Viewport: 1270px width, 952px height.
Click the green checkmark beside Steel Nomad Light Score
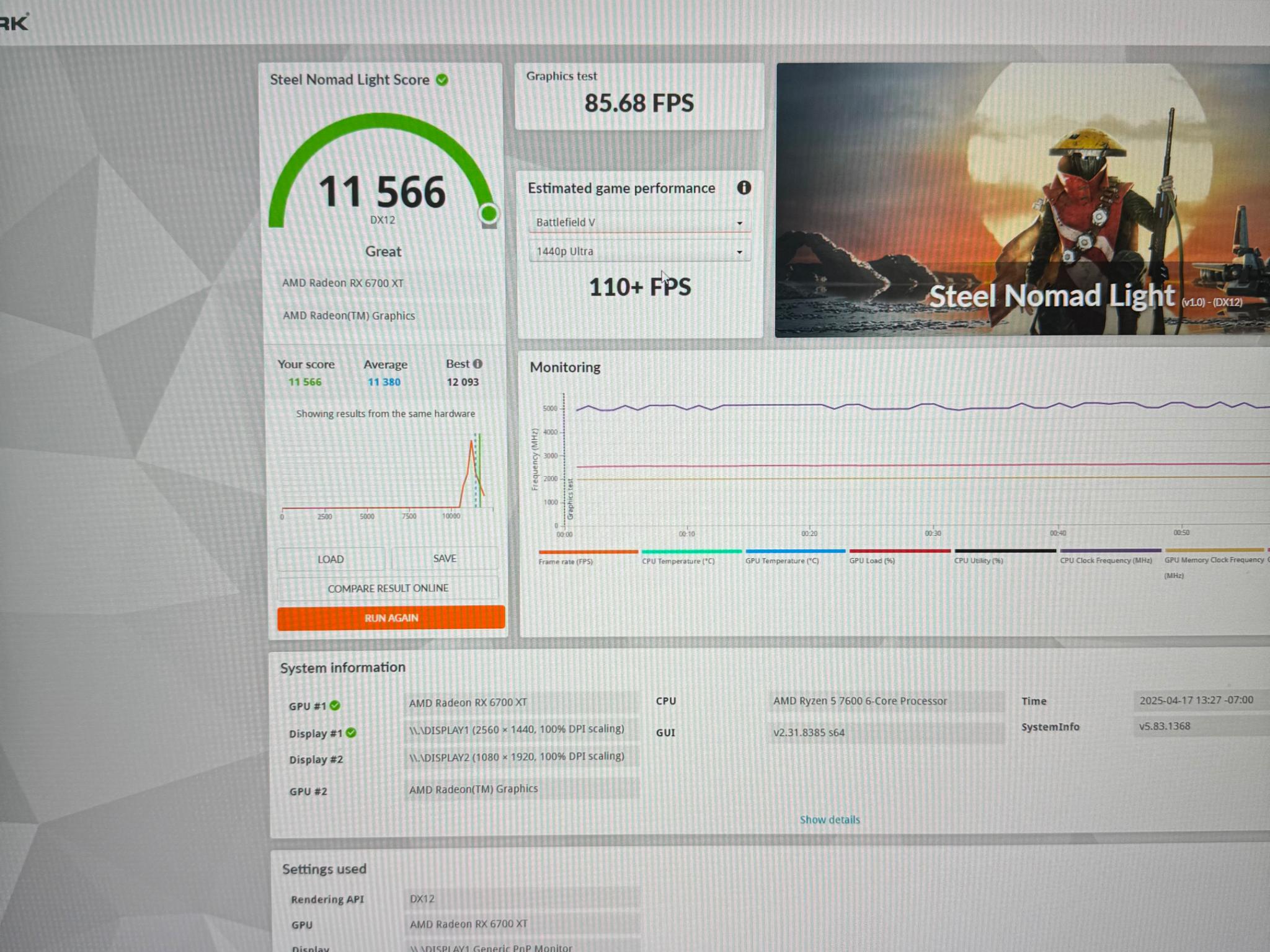tap(442, 80)
